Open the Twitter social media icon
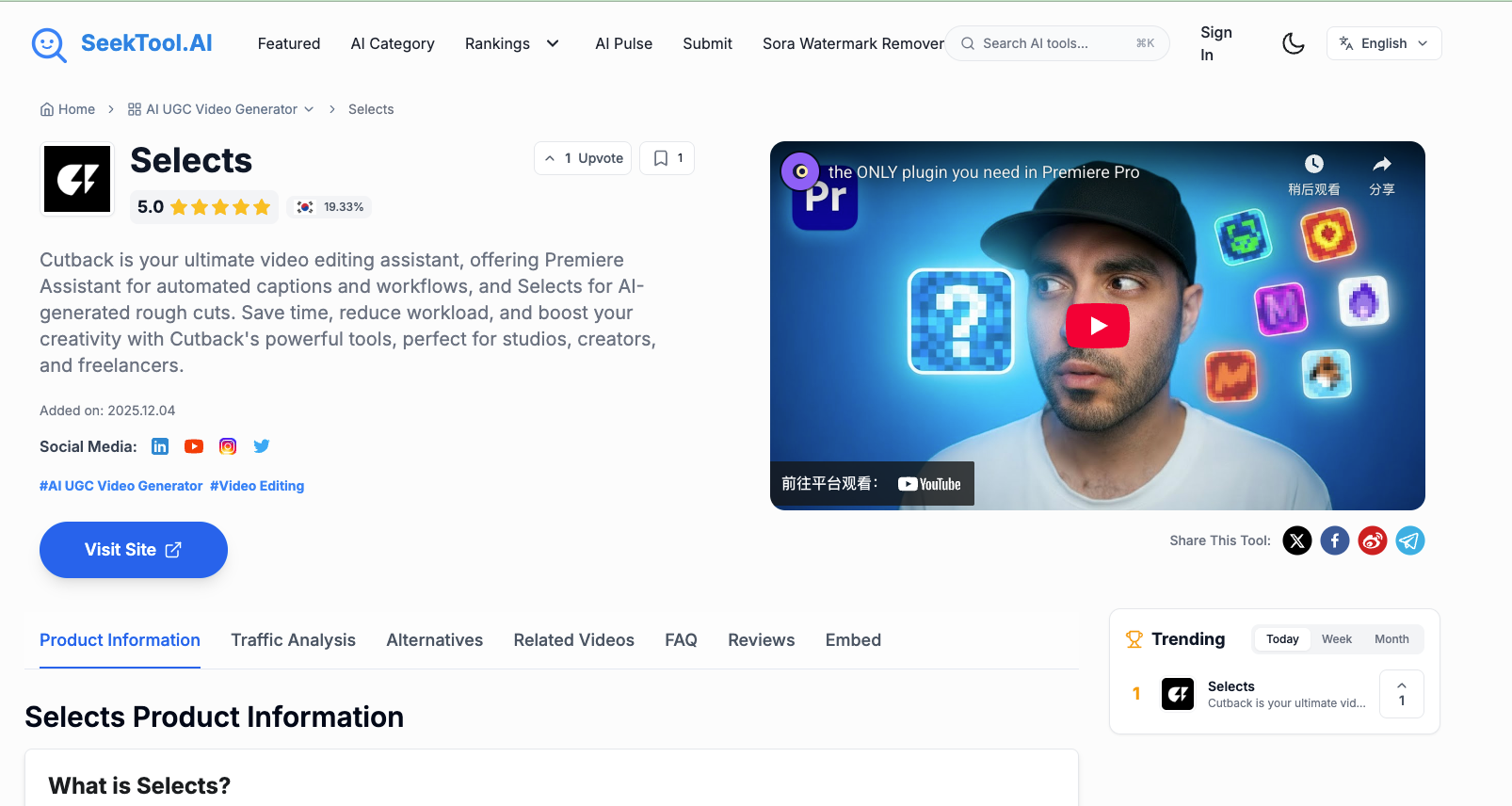This screenshot has width=1512, height=806. [262, 446]
